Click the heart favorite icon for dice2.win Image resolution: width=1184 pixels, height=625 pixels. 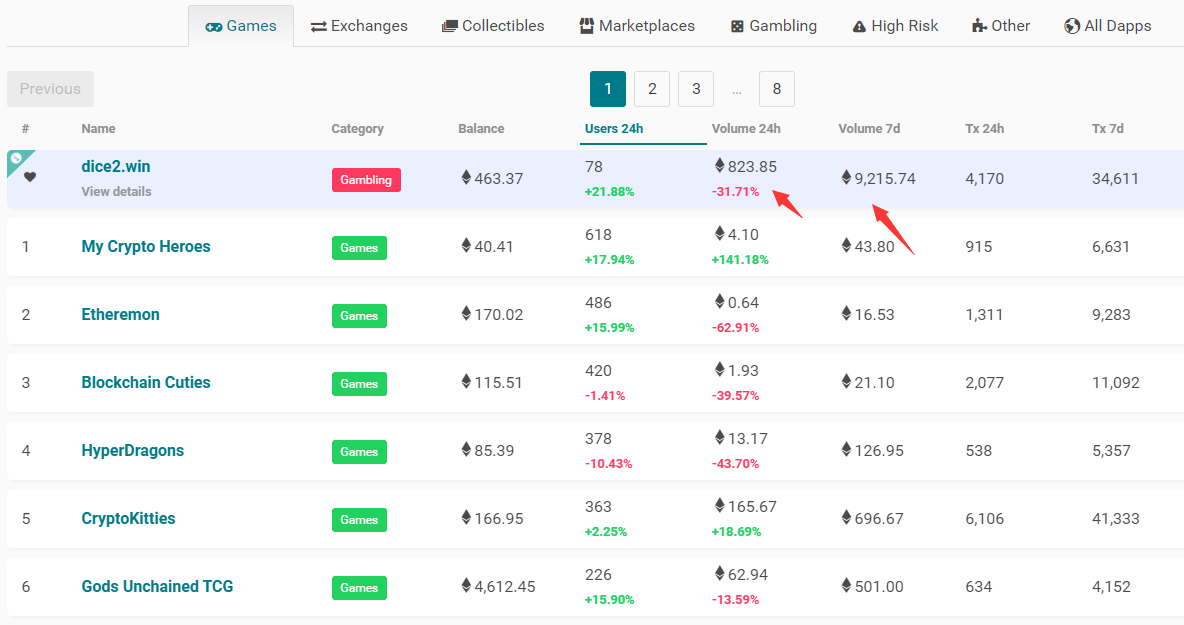coord(30,178)
